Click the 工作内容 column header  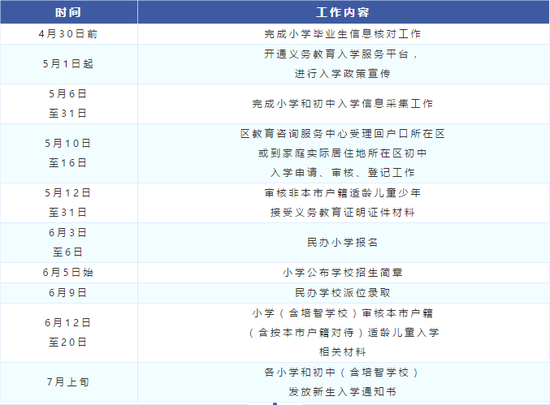(x=343, y=12)
